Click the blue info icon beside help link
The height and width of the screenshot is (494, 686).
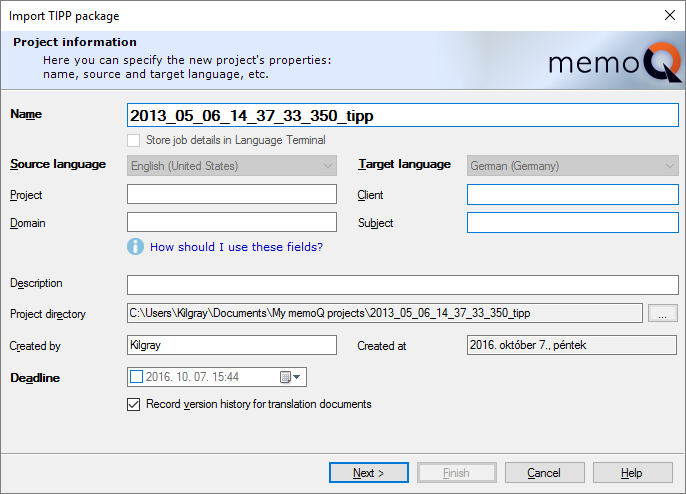136,246
